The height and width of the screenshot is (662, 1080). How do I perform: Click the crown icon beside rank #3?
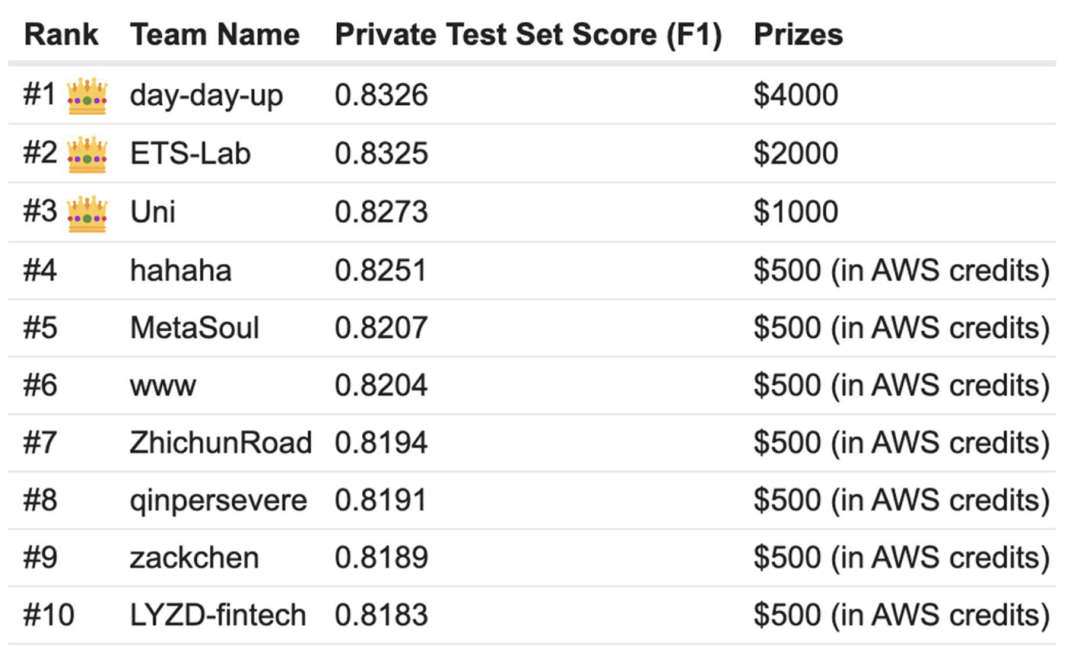click(x=87, y=212)
